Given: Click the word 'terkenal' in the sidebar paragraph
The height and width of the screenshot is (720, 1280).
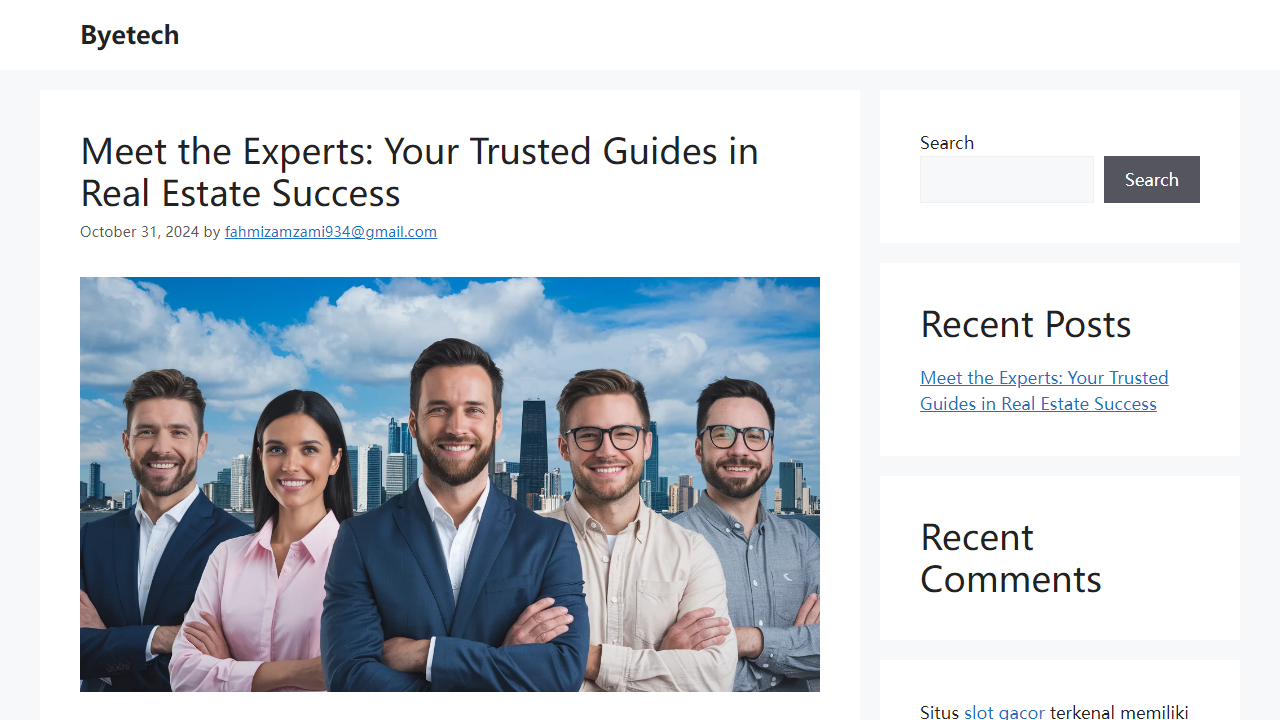Looking at the screenshot, I should point(1085,712).
